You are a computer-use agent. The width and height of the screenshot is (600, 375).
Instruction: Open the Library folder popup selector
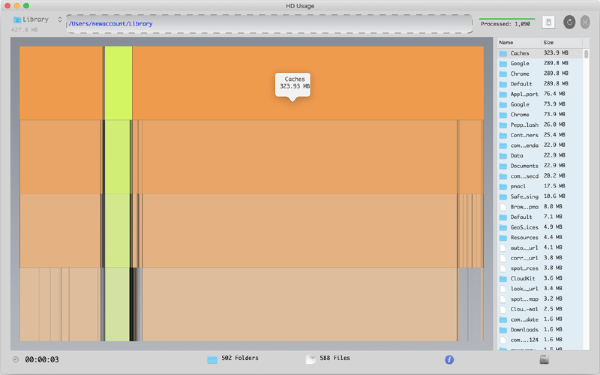(38, 20)
